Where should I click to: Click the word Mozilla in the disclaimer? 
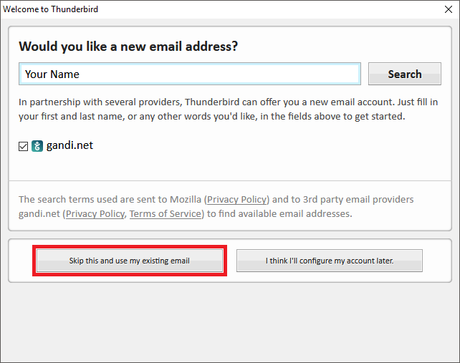tap(186, 199)
